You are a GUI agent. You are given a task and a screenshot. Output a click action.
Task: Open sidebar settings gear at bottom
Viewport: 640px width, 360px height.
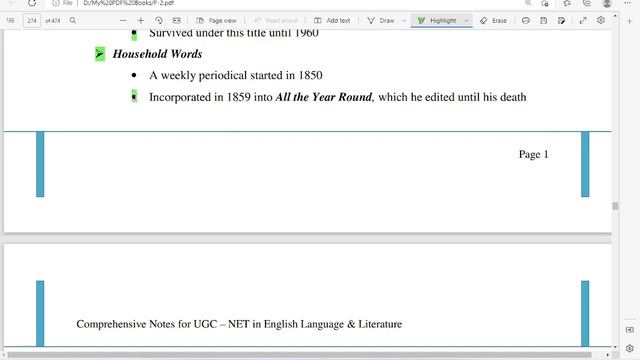click(629, 349)
